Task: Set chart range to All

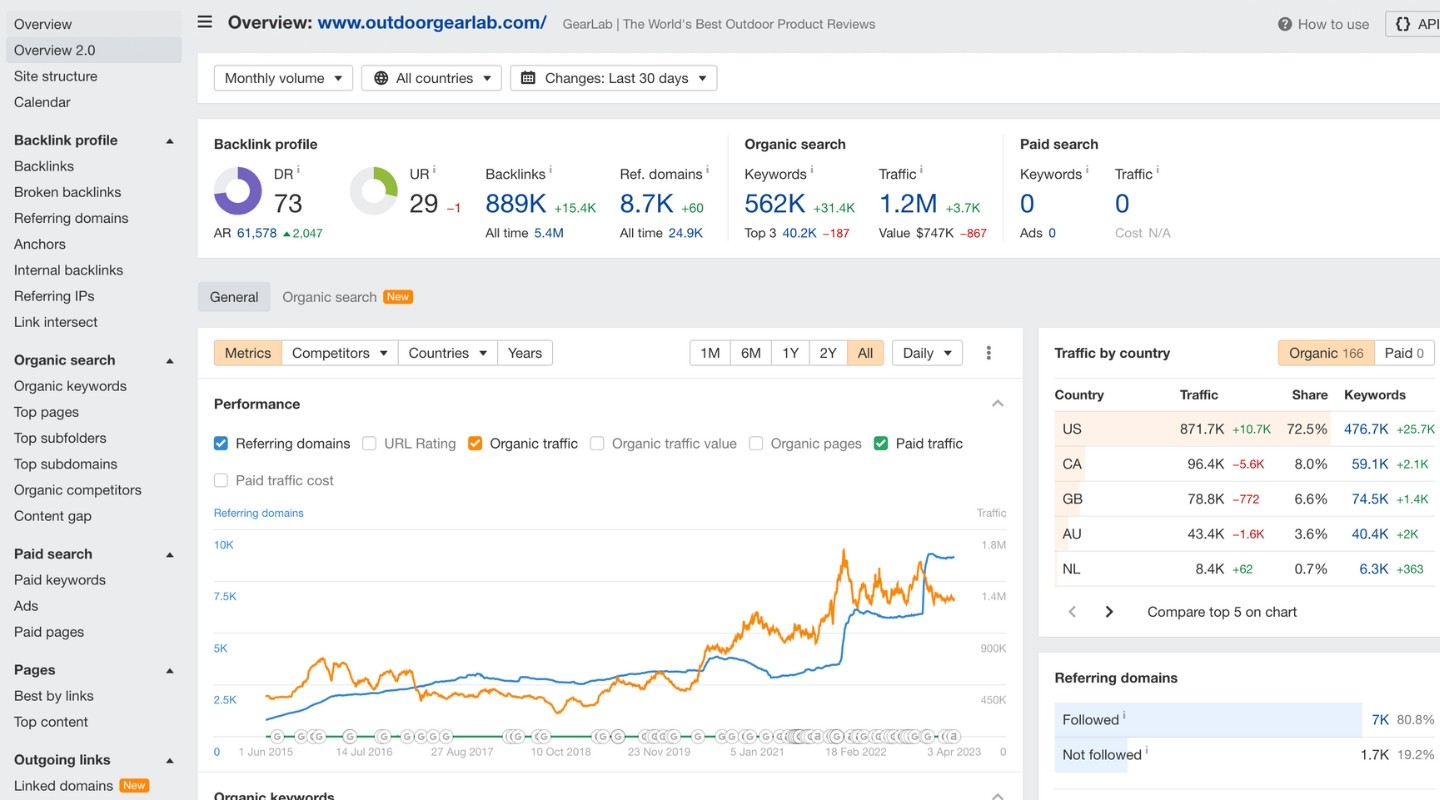Action: [x=865, y=353]
